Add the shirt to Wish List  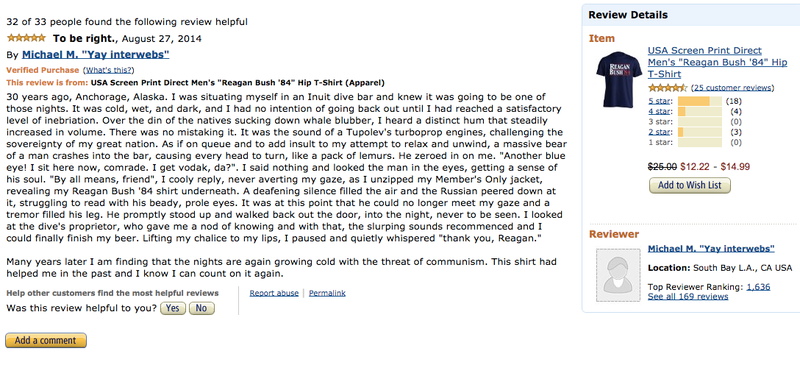pyautogui.click(x=690, y=185)
